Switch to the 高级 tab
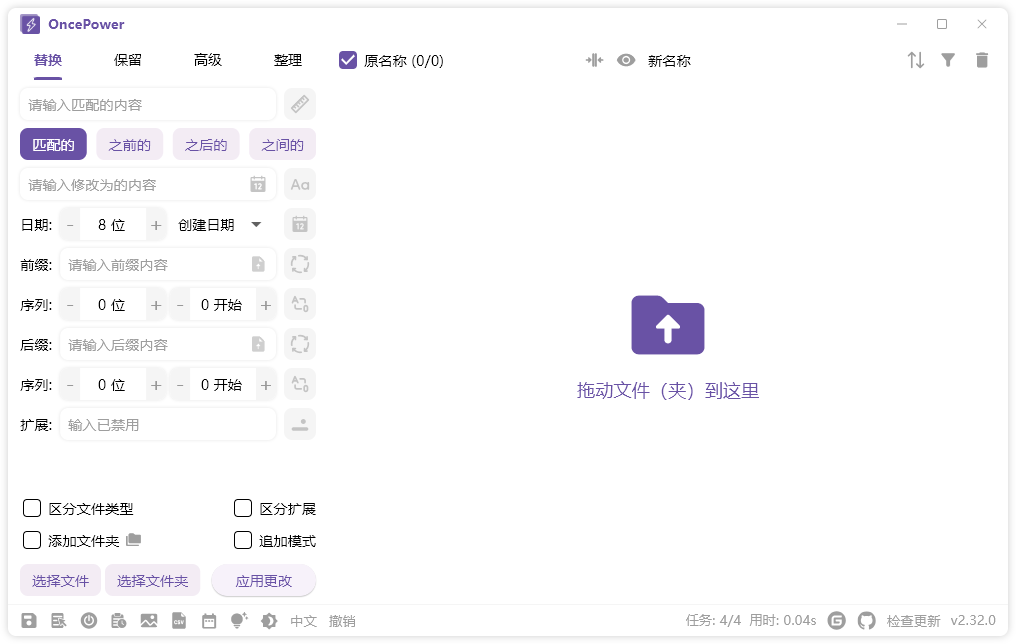1016x644 pixels. coord(207,60)
